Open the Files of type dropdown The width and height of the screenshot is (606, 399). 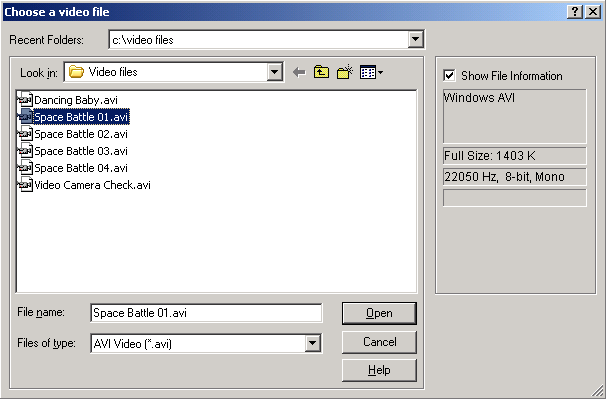tap(312, 343)
